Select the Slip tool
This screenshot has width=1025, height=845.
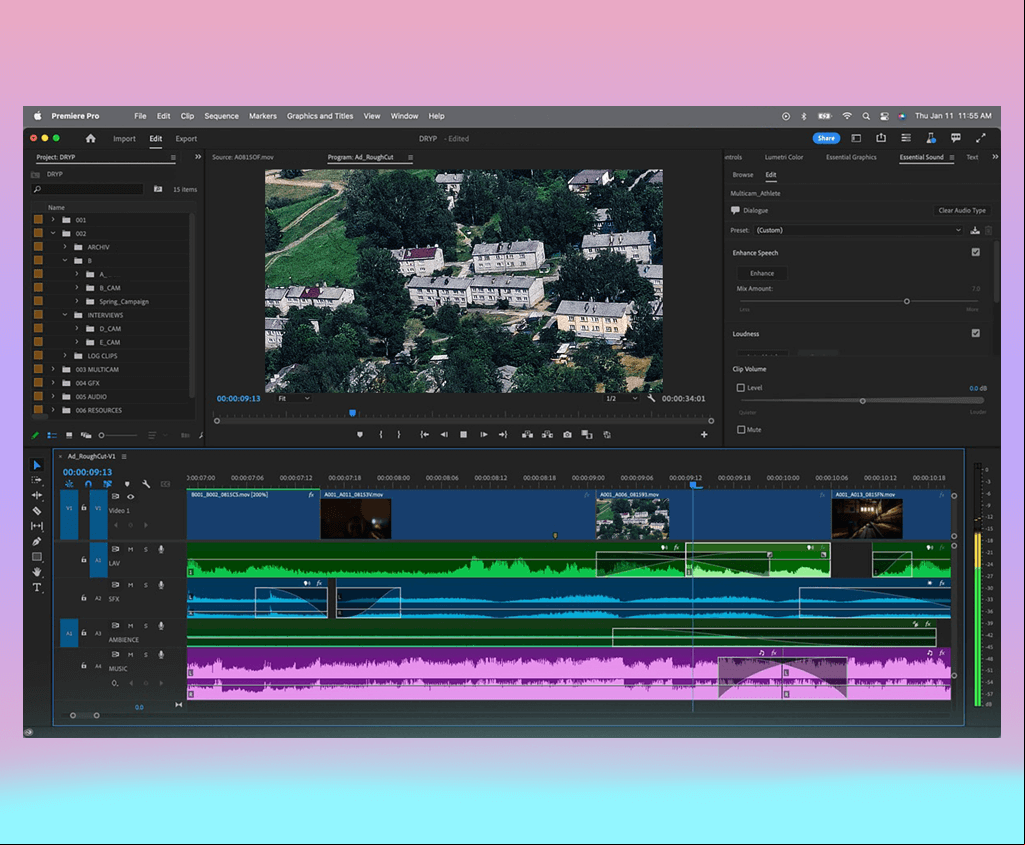[x=37, y=526]
